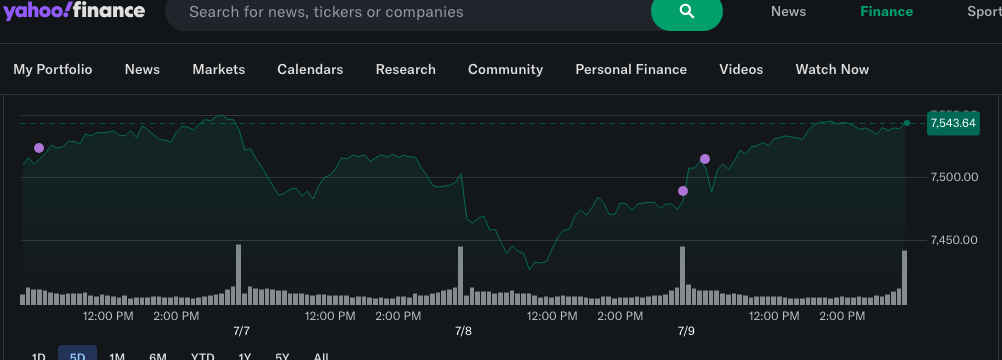This screenshot has width=1002, height=360.
Task: Open the Calendars menu
Action: [x=310, y=69]
